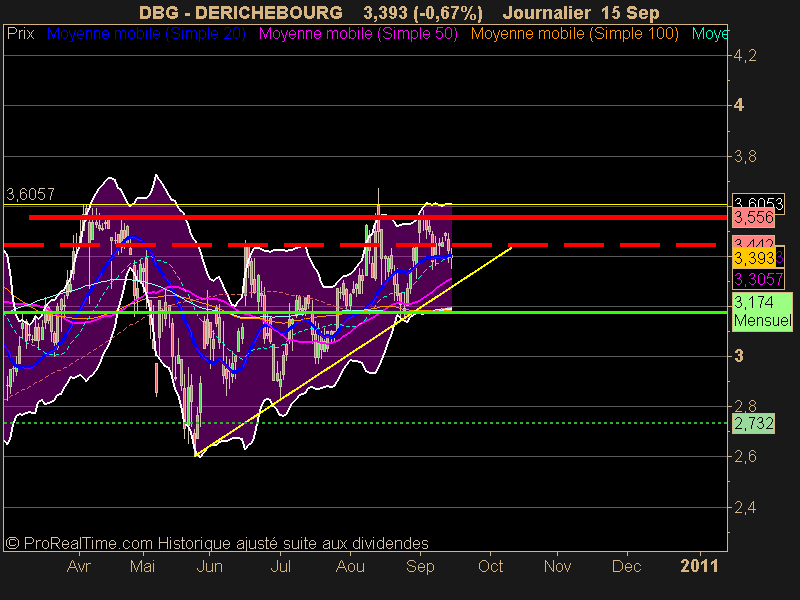Click the Mai month on the time axis
This screenshot has height=600, width=800.
click(142, 566)
